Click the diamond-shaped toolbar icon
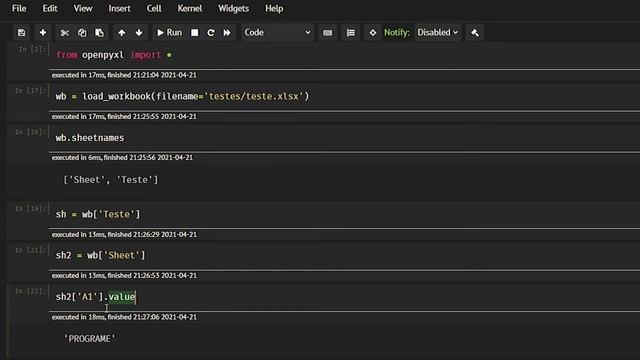The image size is (640, 360). tap(373, 33)
